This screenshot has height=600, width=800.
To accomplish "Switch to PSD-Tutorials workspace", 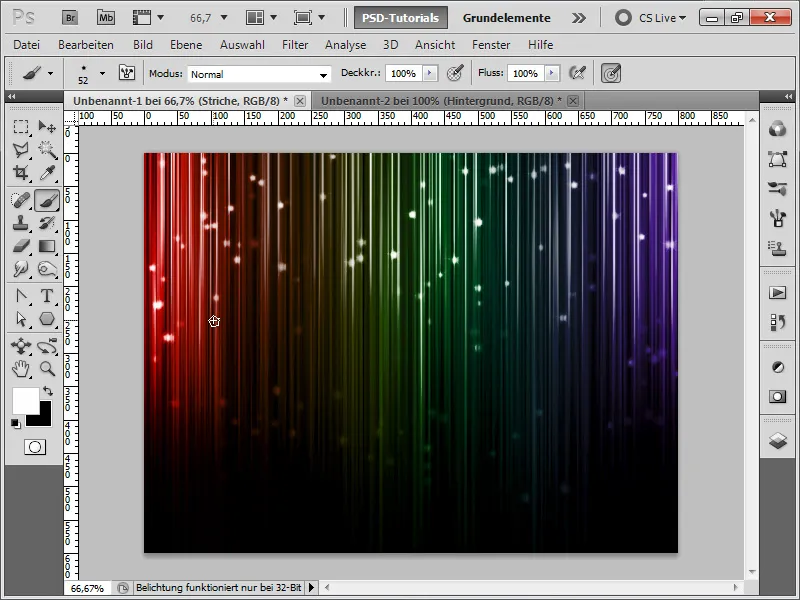I will [401, 18].
